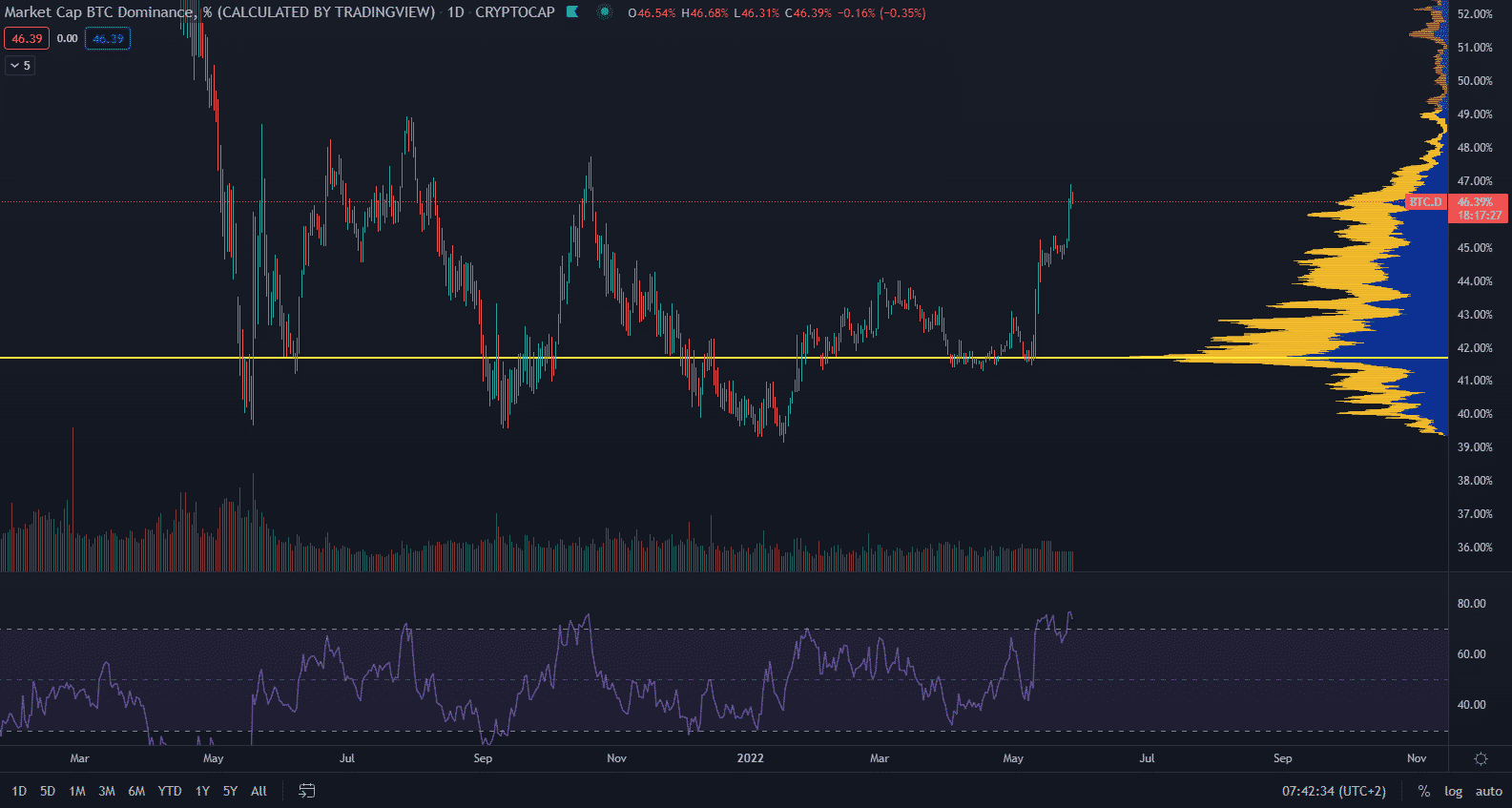Select the 3M time range
The height and width of the screenshot is (808, 1512).
(x=107, y=791)
